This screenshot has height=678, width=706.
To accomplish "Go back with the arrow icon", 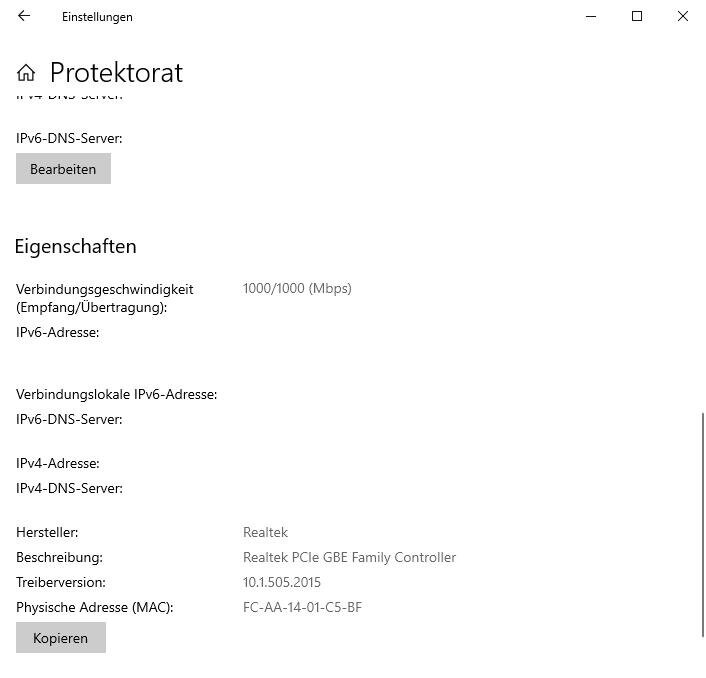I will (24, 16).
